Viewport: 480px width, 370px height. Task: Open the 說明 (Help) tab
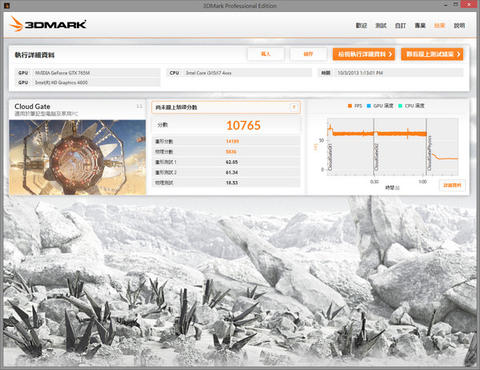tap(459, 25)
